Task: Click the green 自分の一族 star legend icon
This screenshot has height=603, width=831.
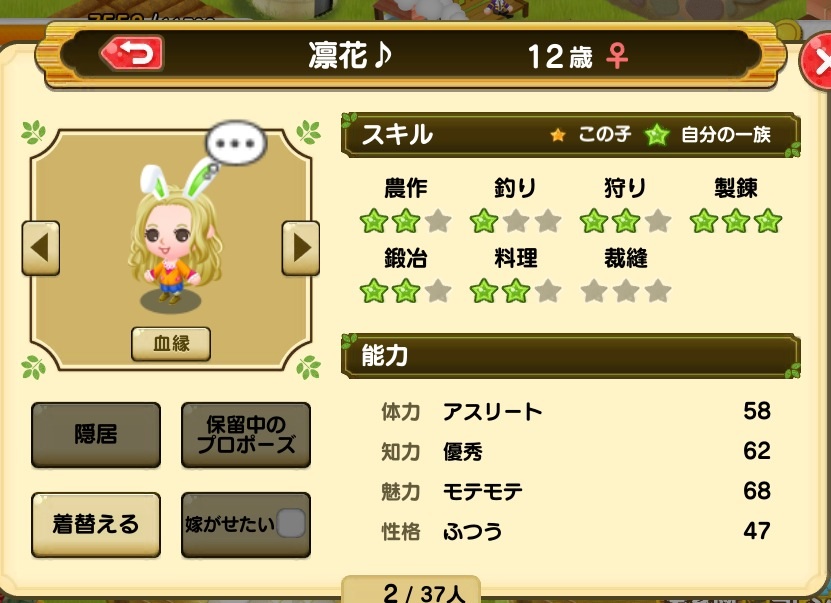Action: [x=657, y=135]
